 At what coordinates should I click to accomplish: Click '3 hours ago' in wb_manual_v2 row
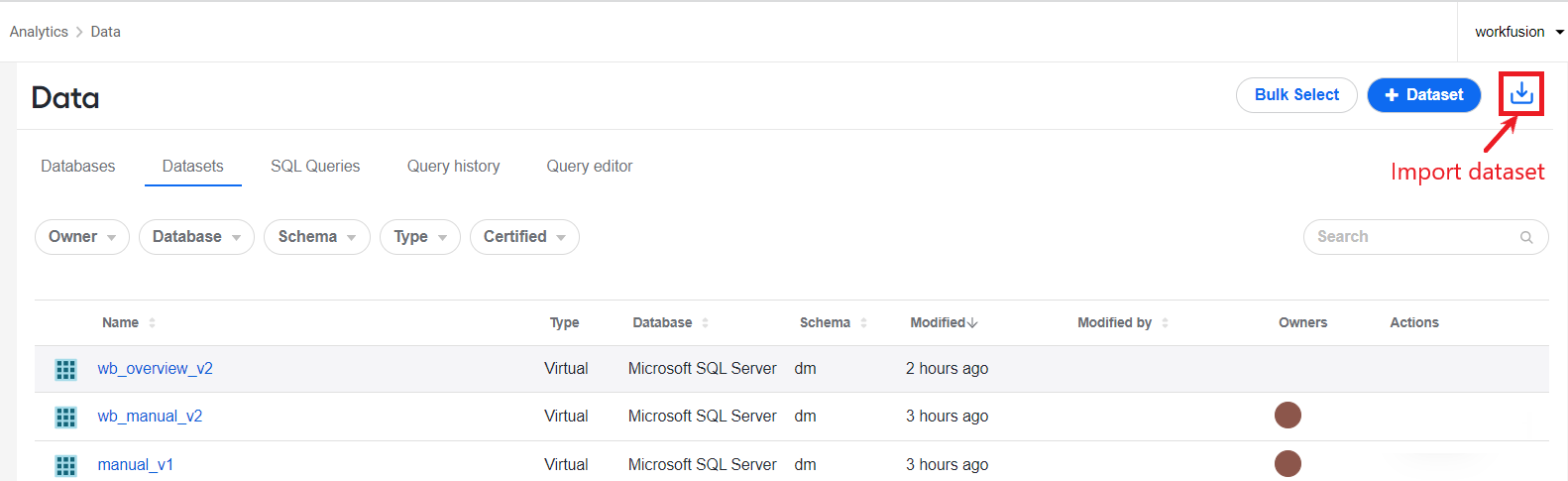tap(947, 417)
